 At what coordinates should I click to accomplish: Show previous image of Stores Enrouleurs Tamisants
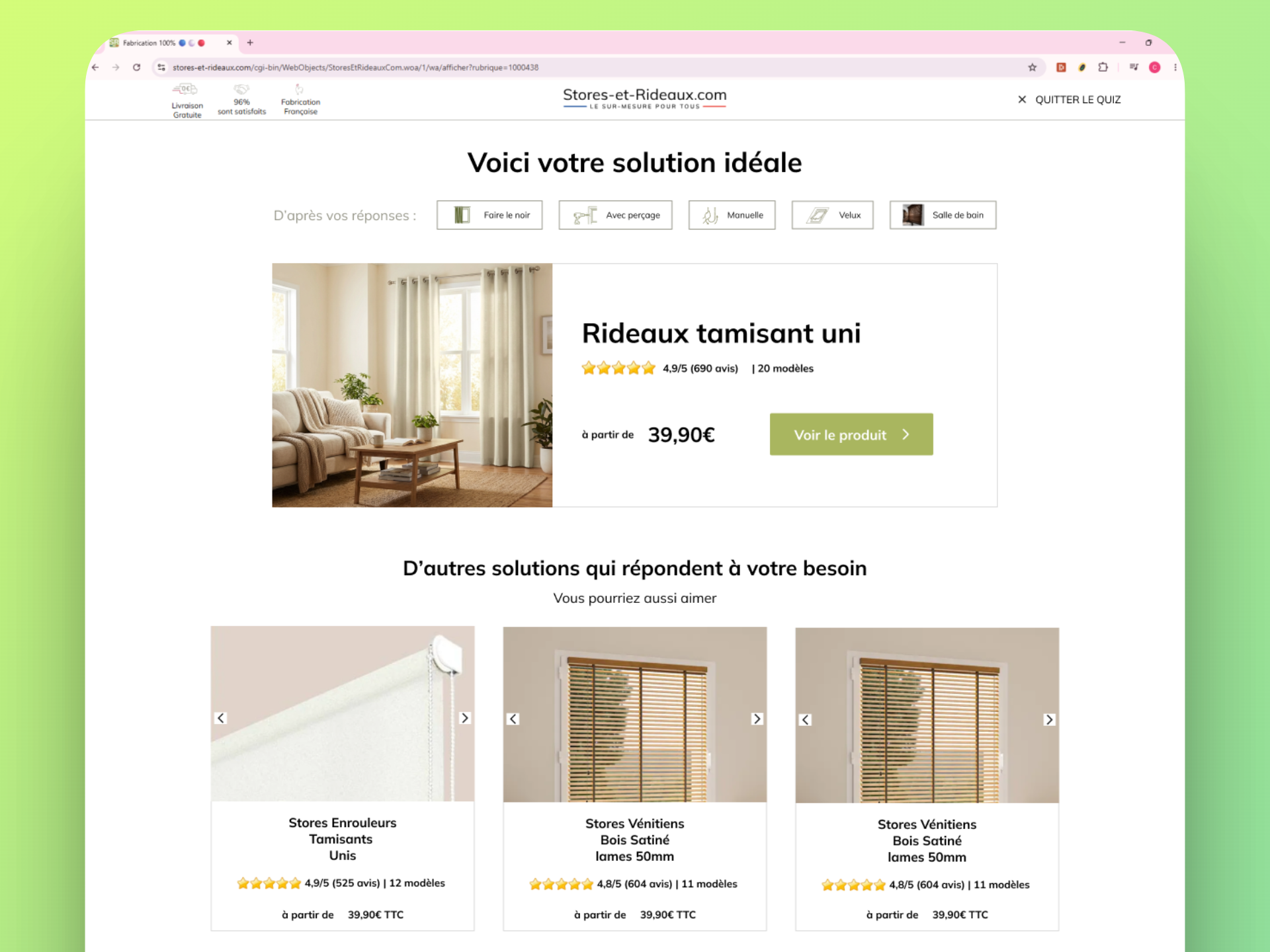tap(221, 718)
